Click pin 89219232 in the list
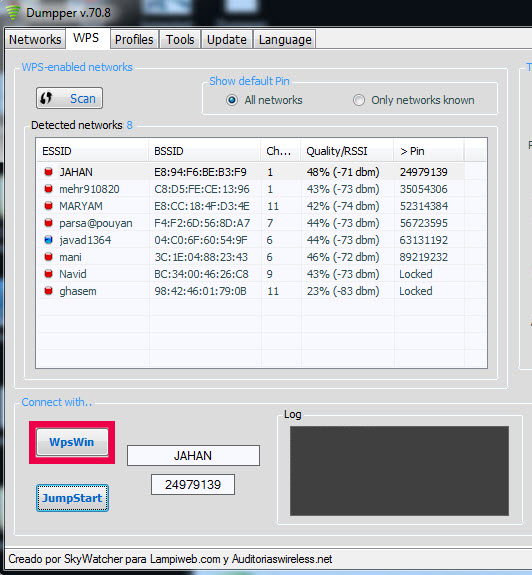This screenshot has width=532, height=575. click(423, 257)
